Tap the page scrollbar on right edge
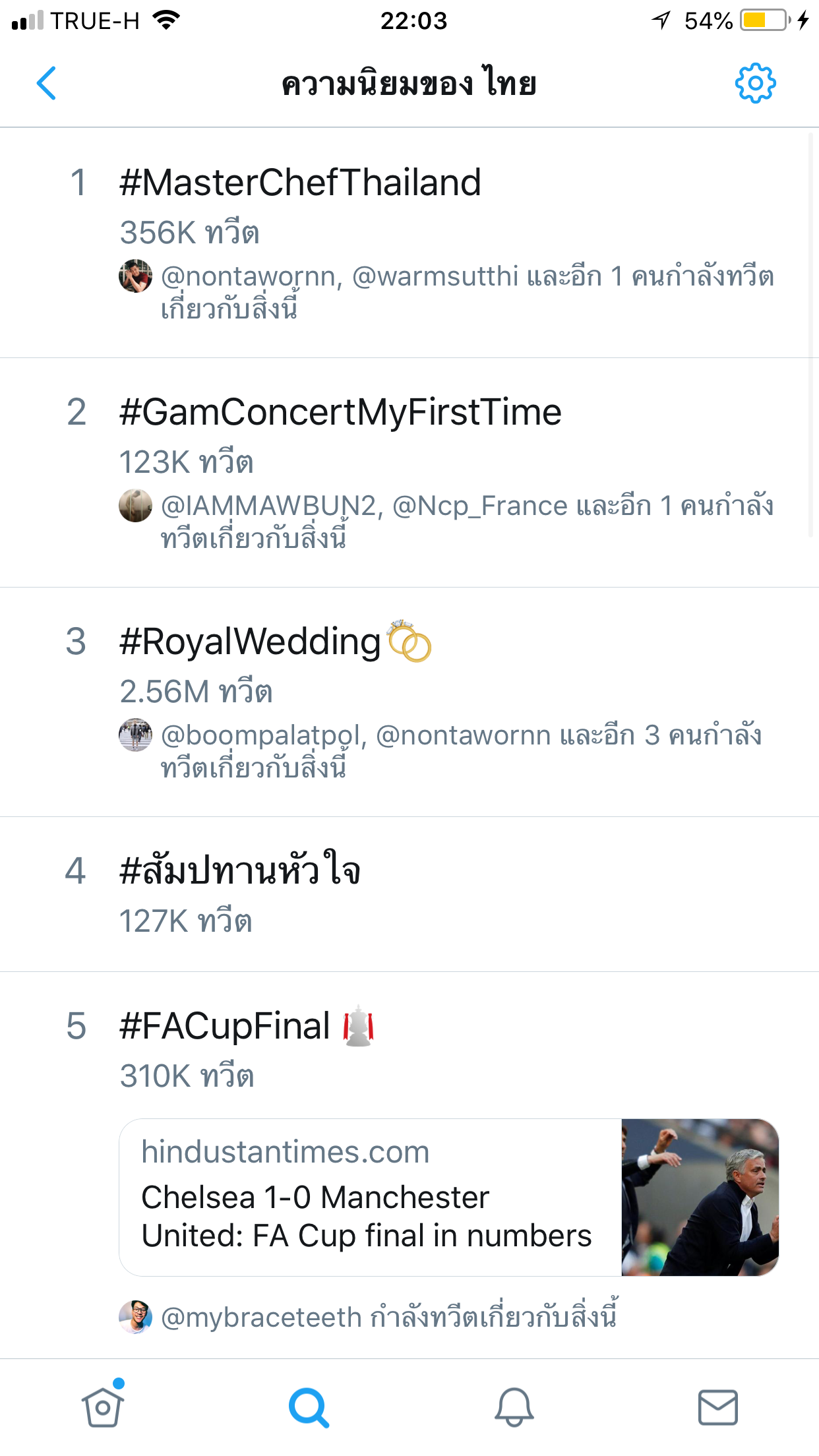 (x=811, y=336)
